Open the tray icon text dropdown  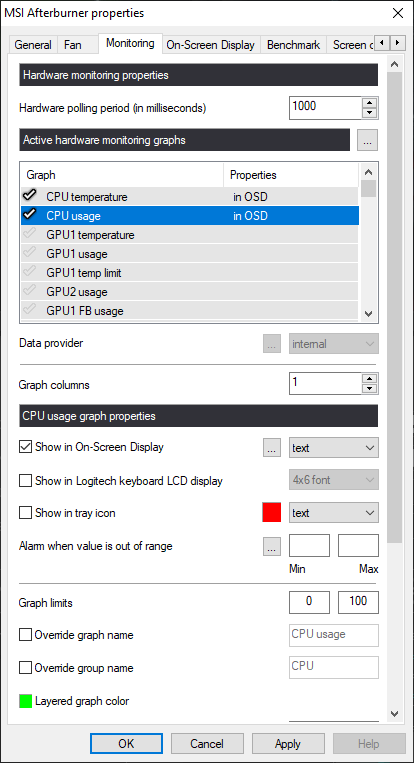[334, 513]
